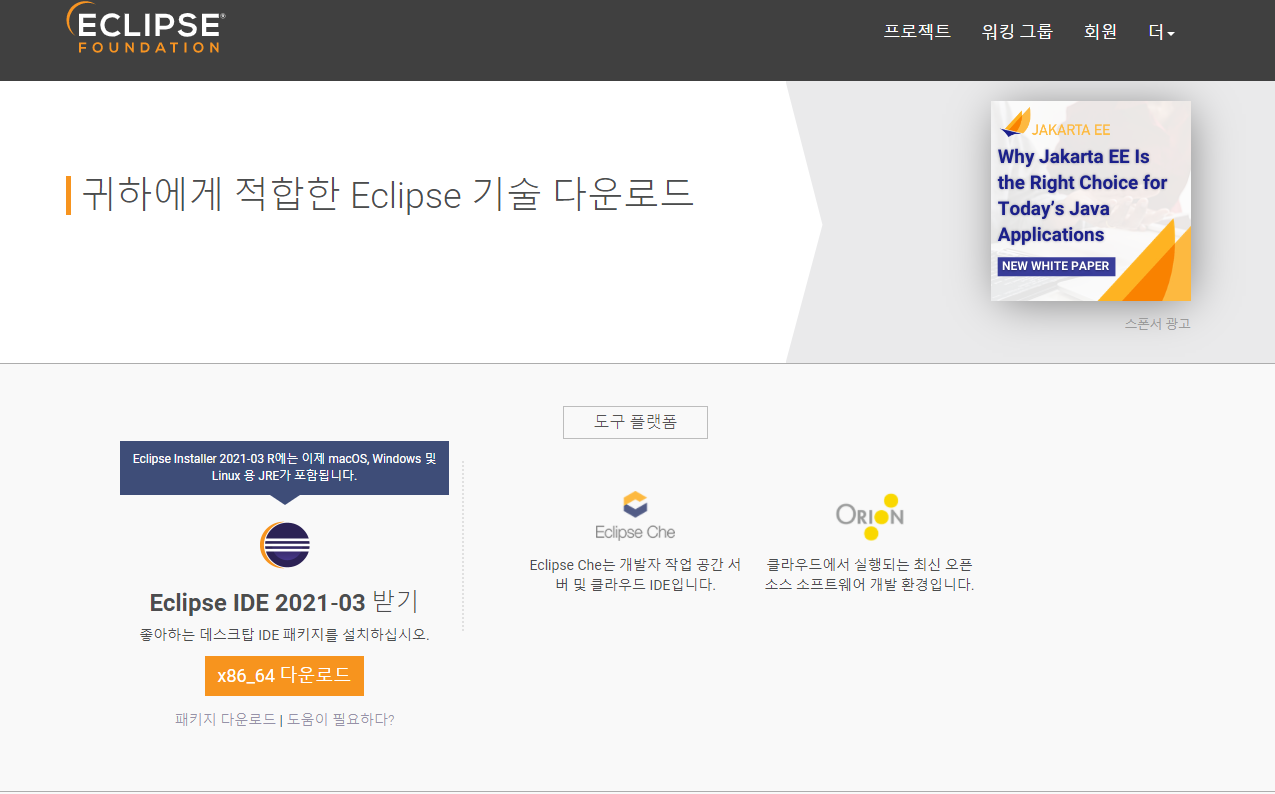Click the Eclipse IDE 2021-03 받기 heading

pos(284,602)
